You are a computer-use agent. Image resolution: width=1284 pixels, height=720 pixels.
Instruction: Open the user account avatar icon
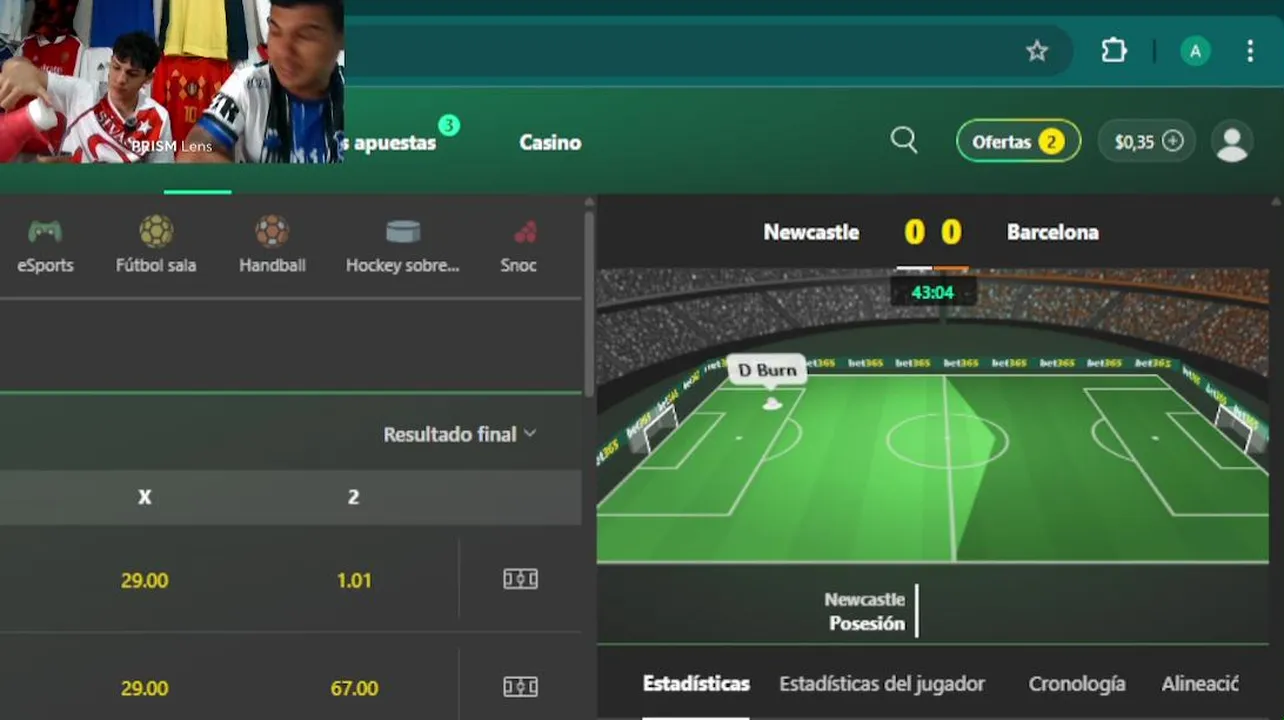point(1232,142)
